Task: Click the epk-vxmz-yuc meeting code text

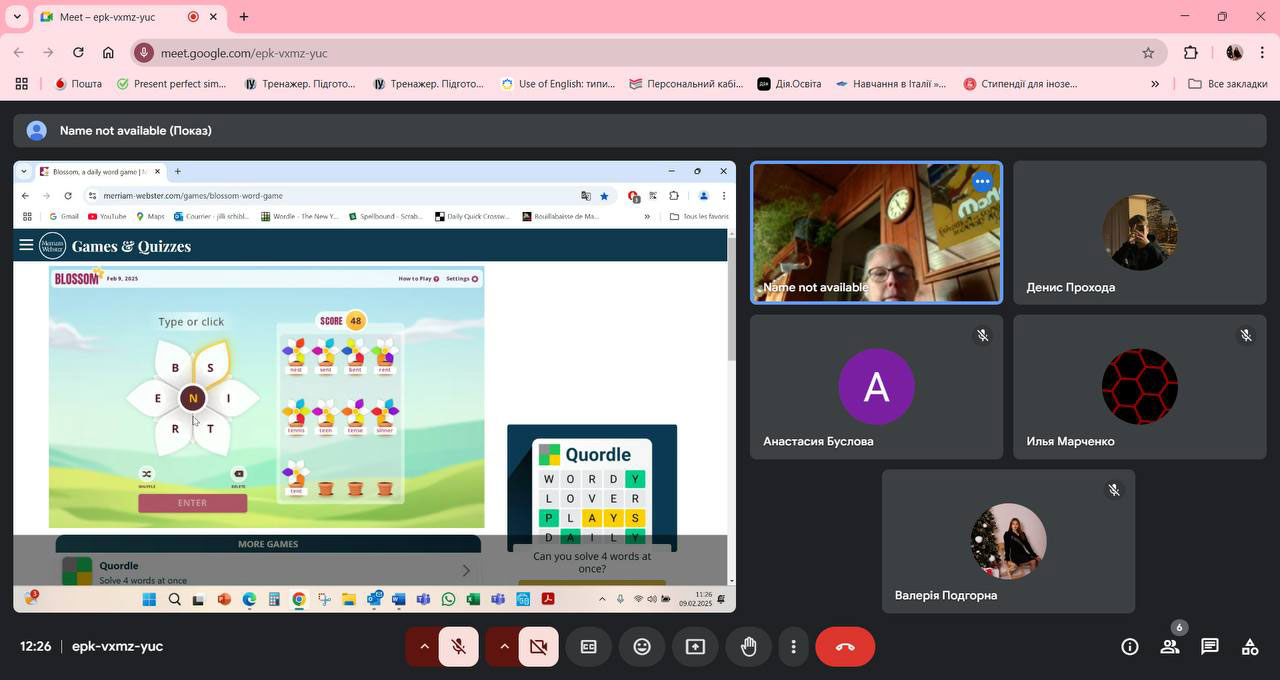Action: (117, 647)
